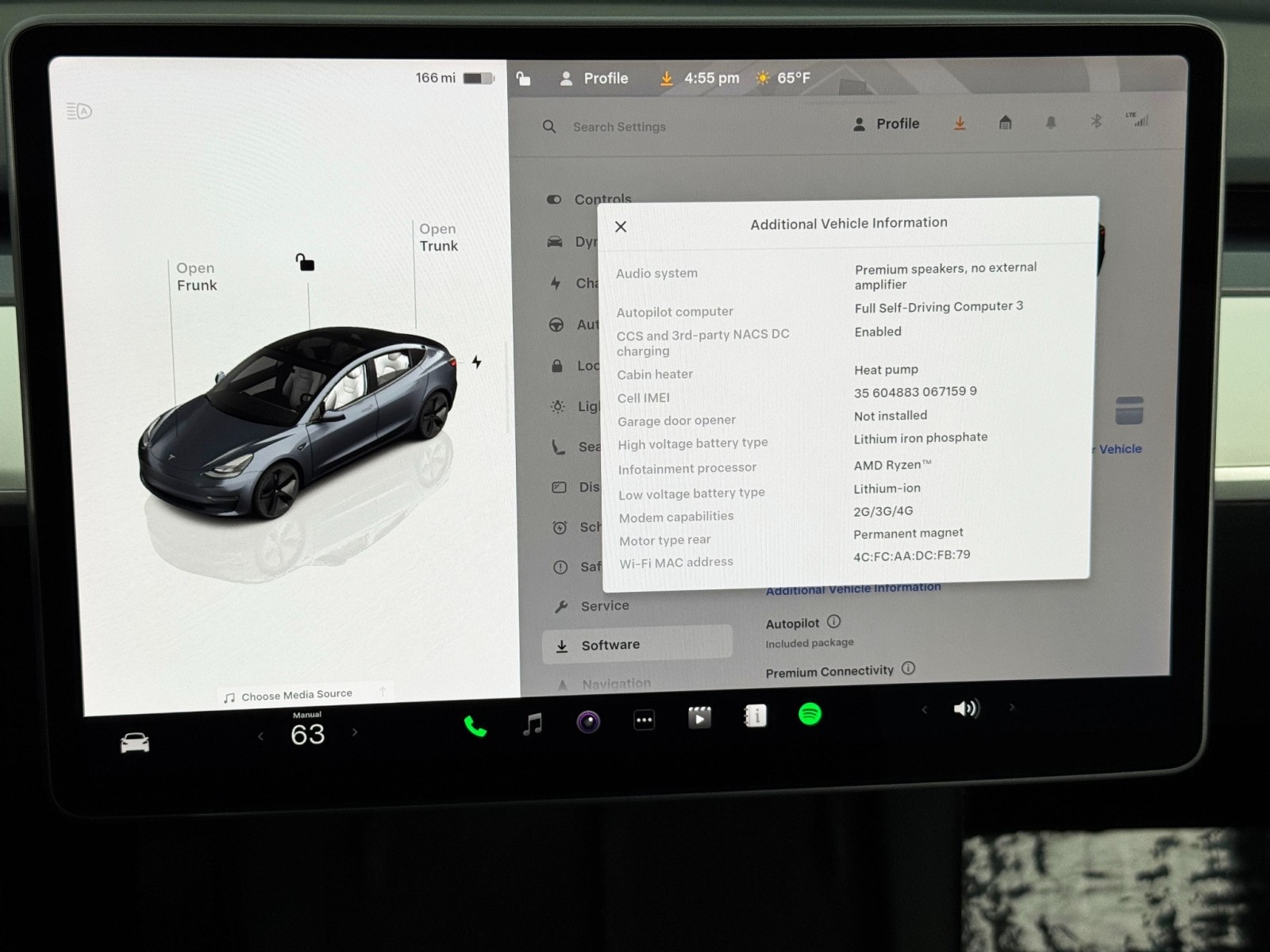Screen dimensions: 1270x952
Task: Toggle the auto high beam headlight icon
Action: coord(79,111)
